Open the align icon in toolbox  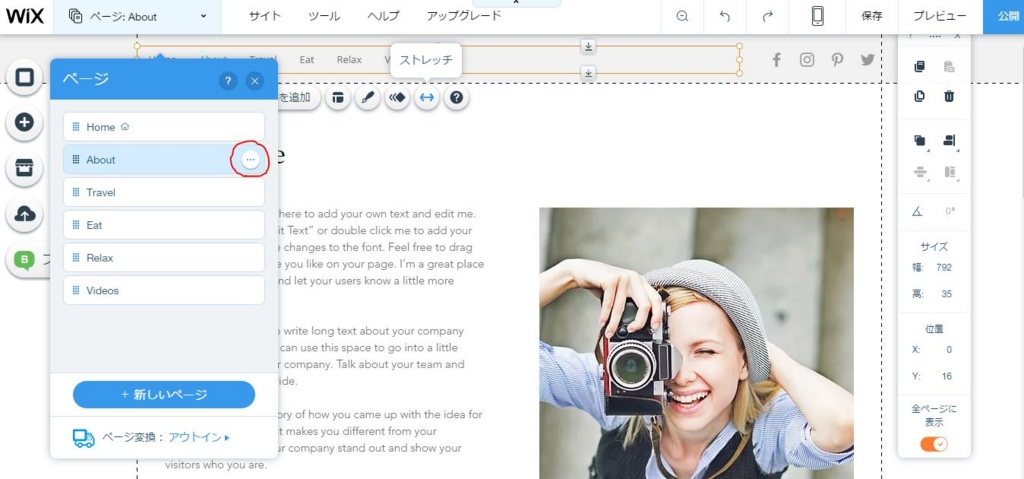point(949,140)
